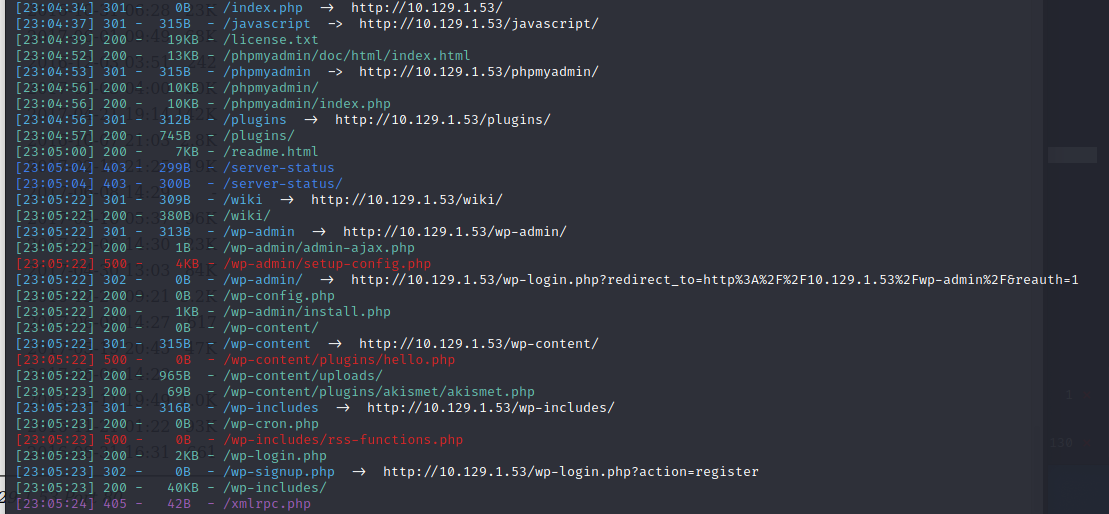Click the /wp-config.php path
This screenshot has width=1109, height=514.
pos(278,295)
